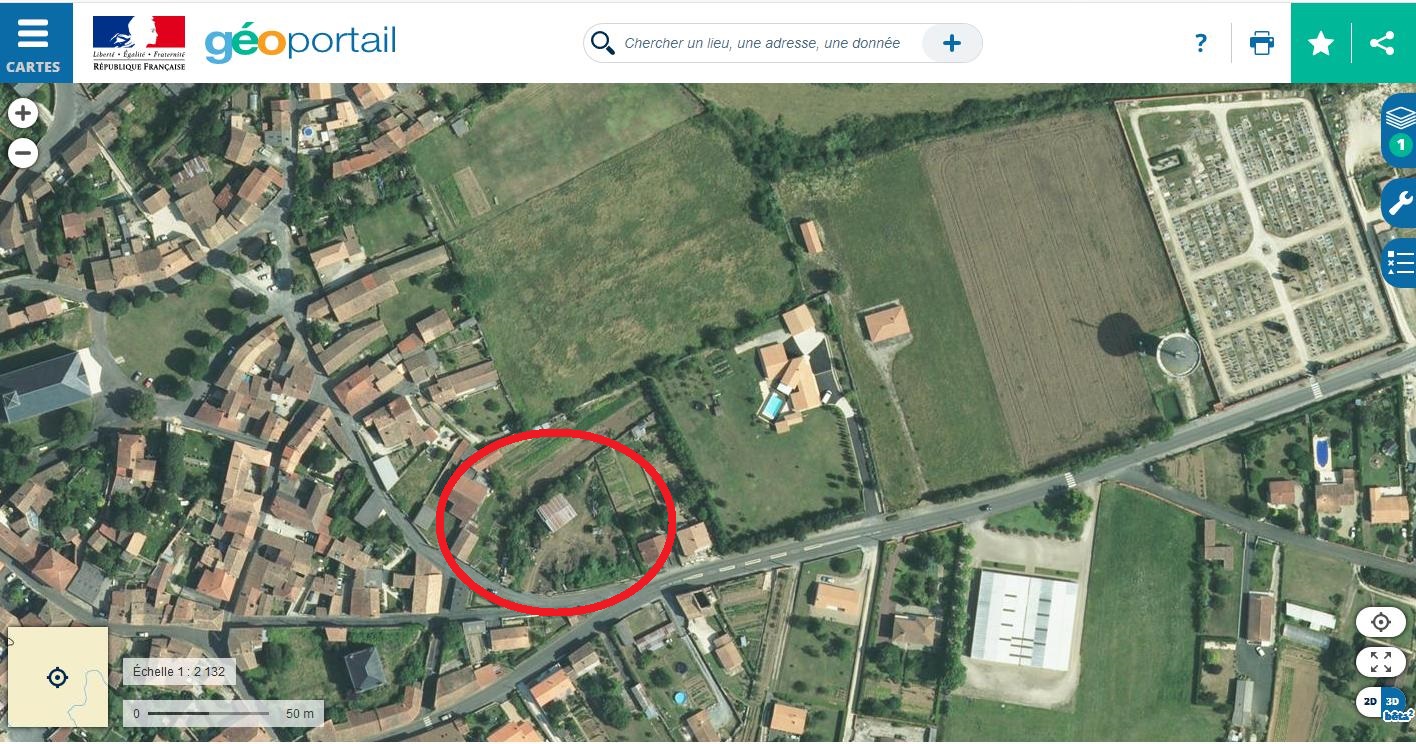Click the République Française logo
The image size is (1416, 744).
139,43
